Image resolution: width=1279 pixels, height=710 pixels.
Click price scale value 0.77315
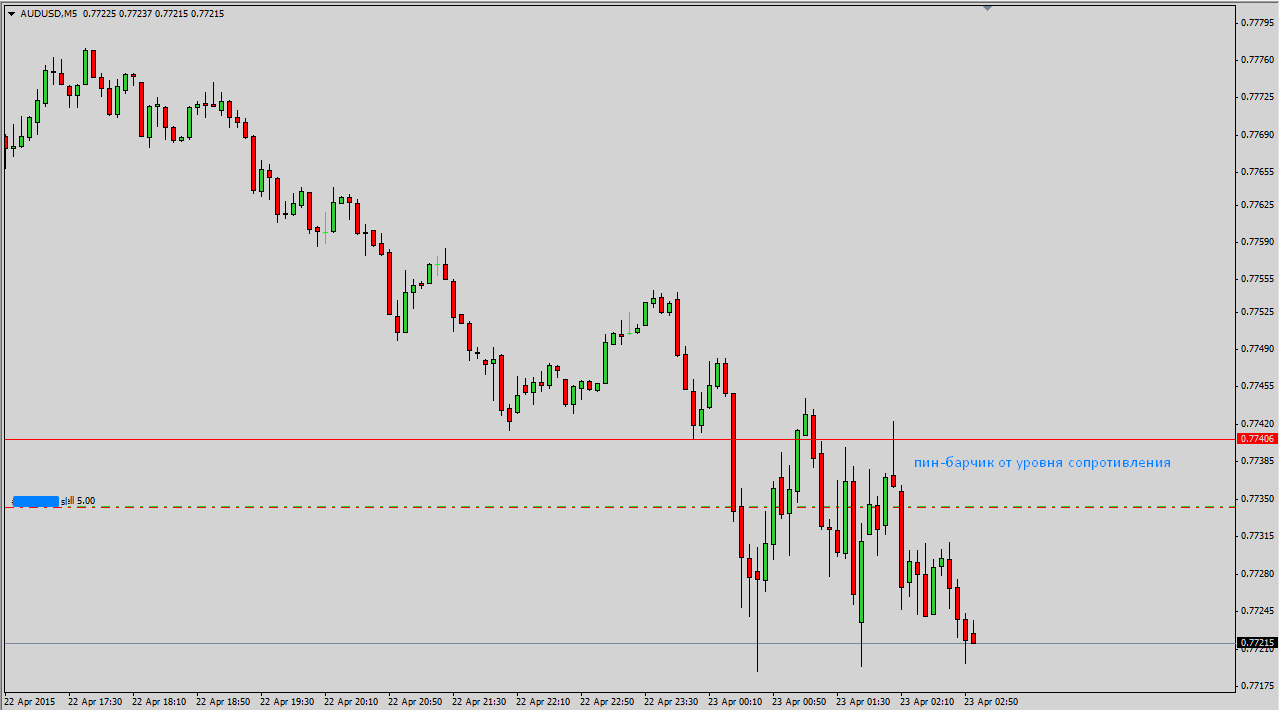[1257, 537]
